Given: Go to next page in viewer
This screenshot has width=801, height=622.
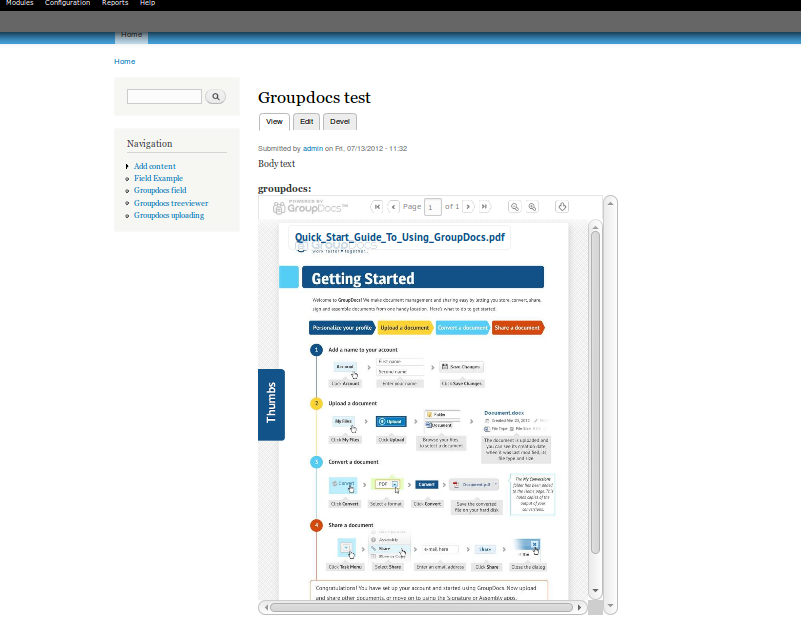Looking at the screenshot, I should click(x=468, y=207).
